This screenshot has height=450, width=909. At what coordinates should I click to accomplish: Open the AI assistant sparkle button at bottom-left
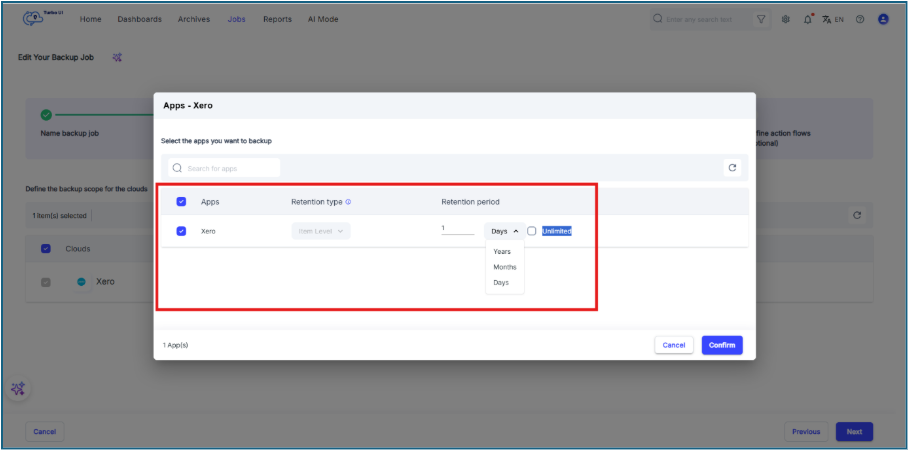(x=18, y=389)
